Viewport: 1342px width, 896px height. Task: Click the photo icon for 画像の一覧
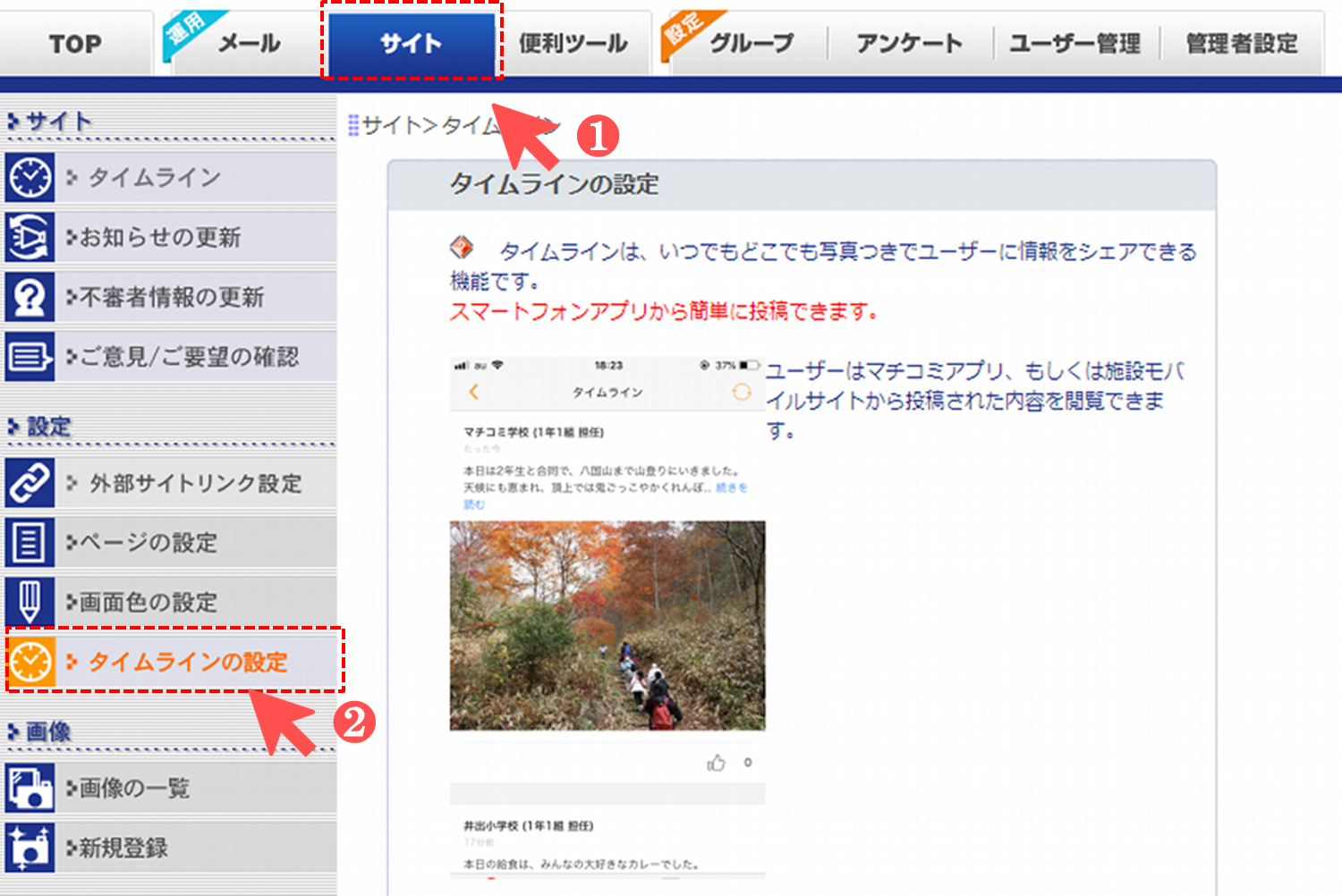click(30, 788)
